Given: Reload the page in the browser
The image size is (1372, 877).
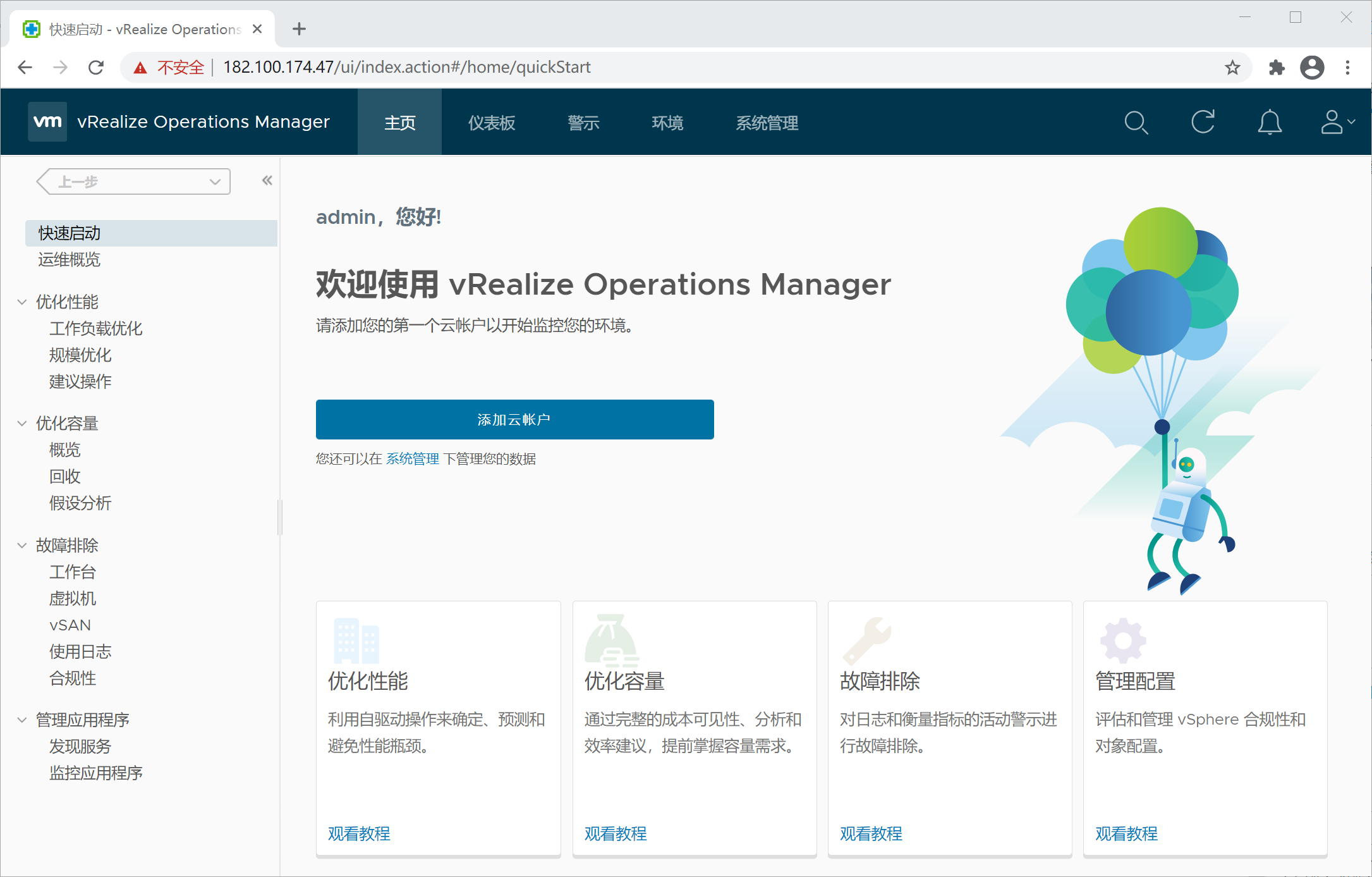Looking at the screenshot, I should [x=96, y=68].
